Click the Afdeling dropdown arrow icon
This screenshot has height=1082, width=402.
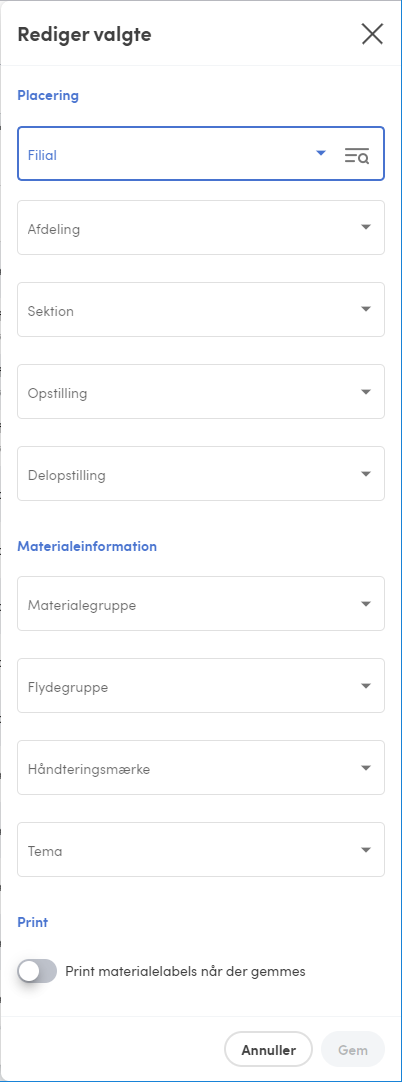366,227
